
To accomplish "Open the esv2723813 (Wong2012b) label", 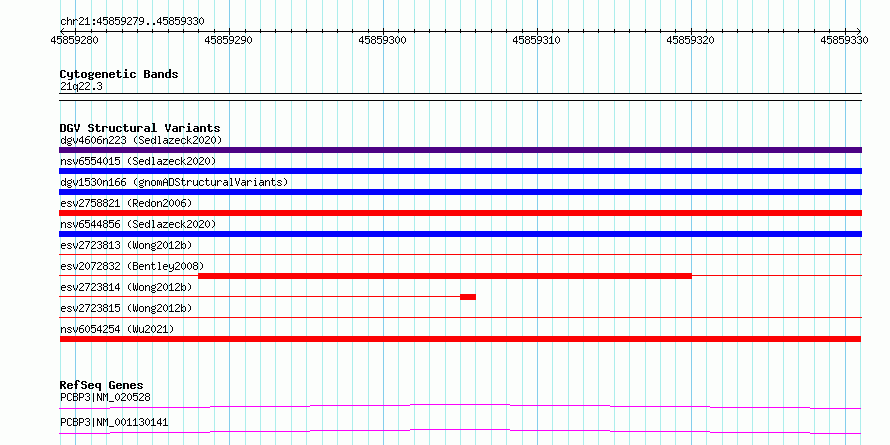I will [x=126, y=245].
